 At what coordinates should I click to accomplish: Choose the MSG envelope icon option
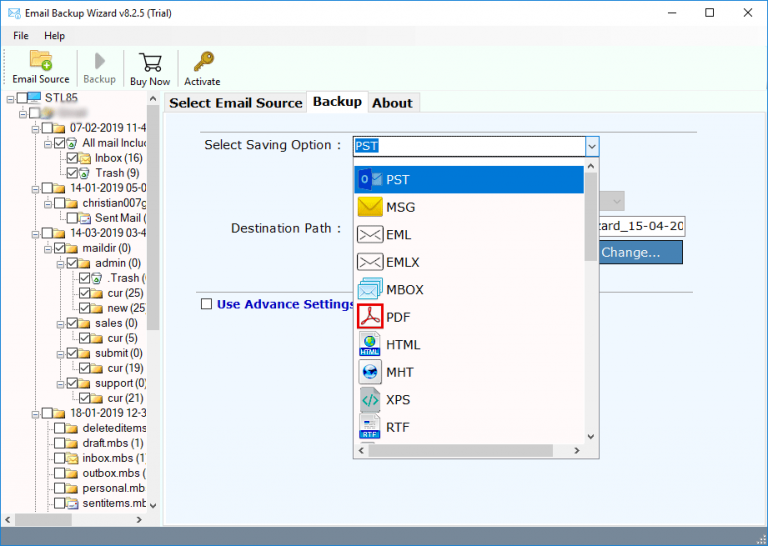370,208
